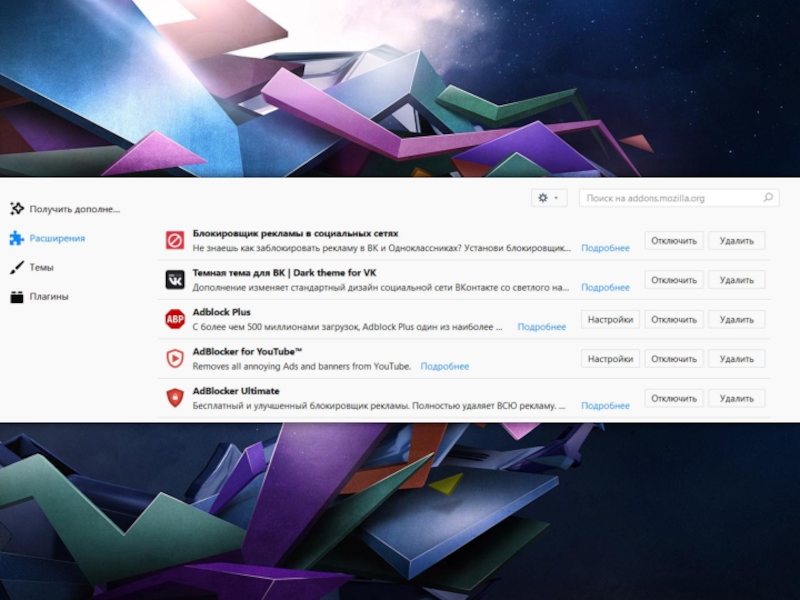The width and height of the screenshot is (800, 600).
Task: Disable Блокировщик рекламы в социальных сетях
Action: 674,241
